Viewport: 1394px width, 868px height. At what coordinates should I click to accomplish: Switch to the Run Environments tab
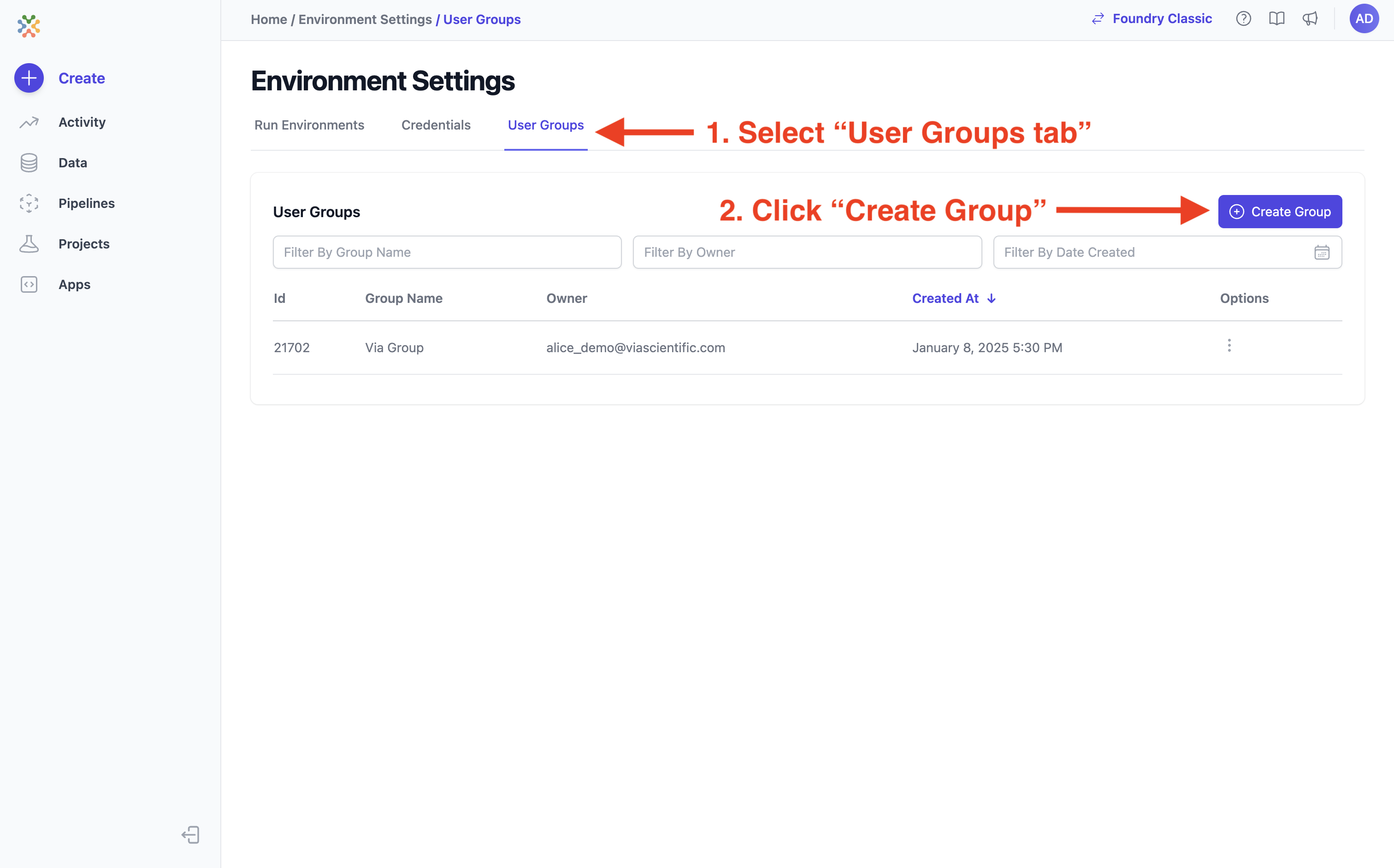click(x=309, y=124)
